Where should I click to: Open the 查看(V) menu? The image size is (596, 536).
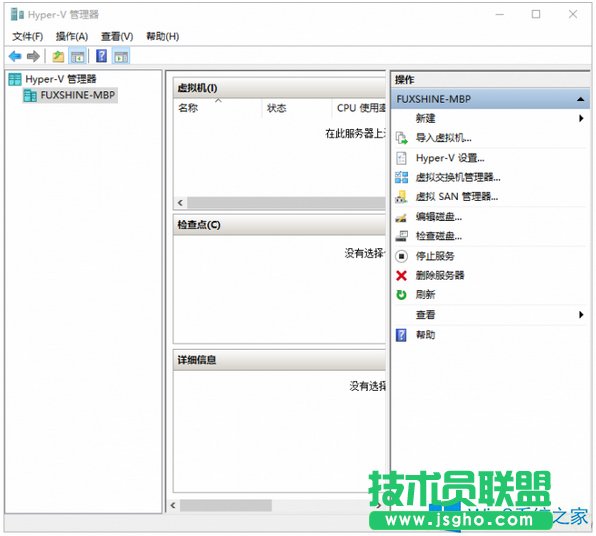click(x=117, y=36)
